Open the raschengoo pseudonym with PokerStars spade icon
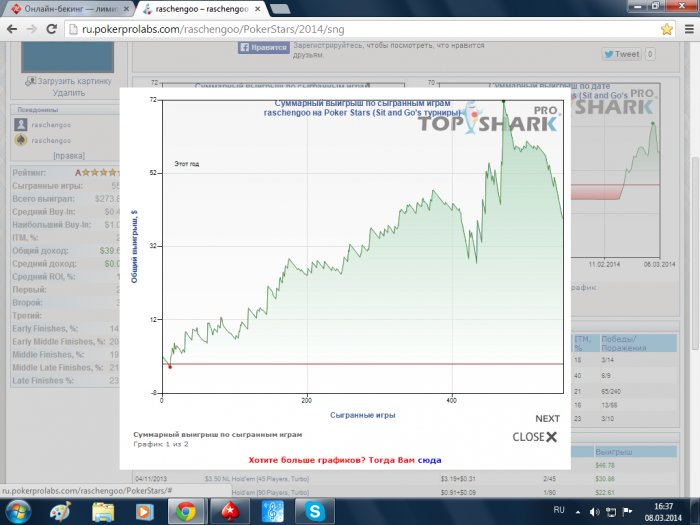Viewport: 700px width, 525px height. point(51,140)
